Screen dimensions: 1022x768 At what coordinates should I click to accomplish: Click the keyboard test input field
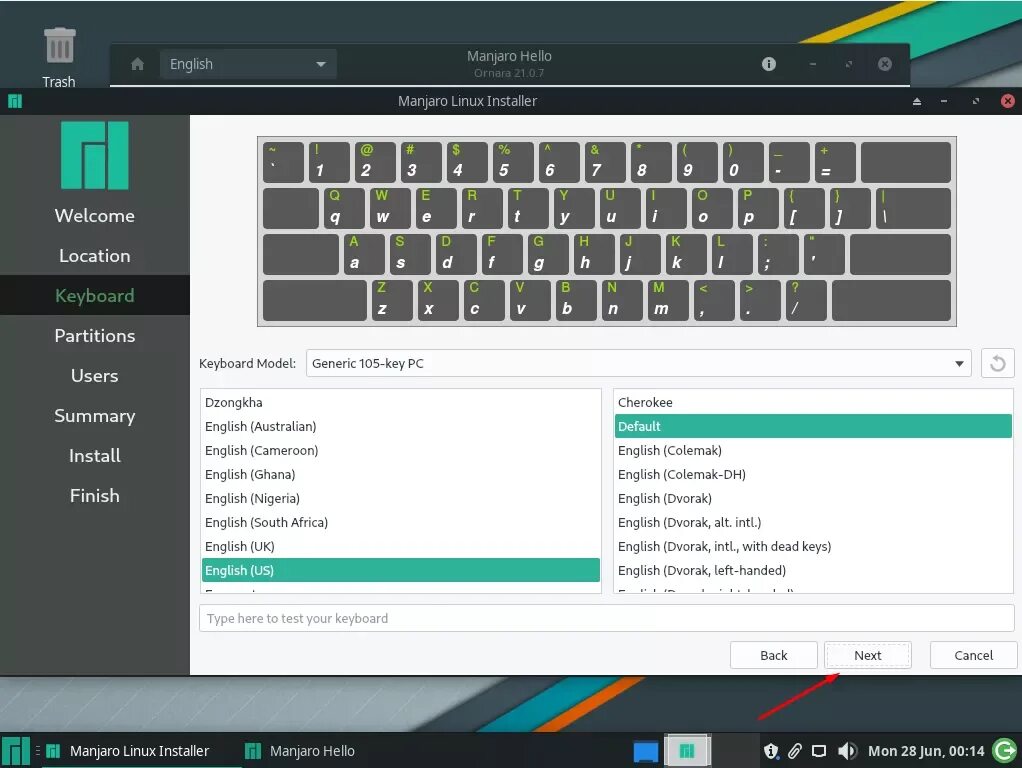[x=607, y=618]
